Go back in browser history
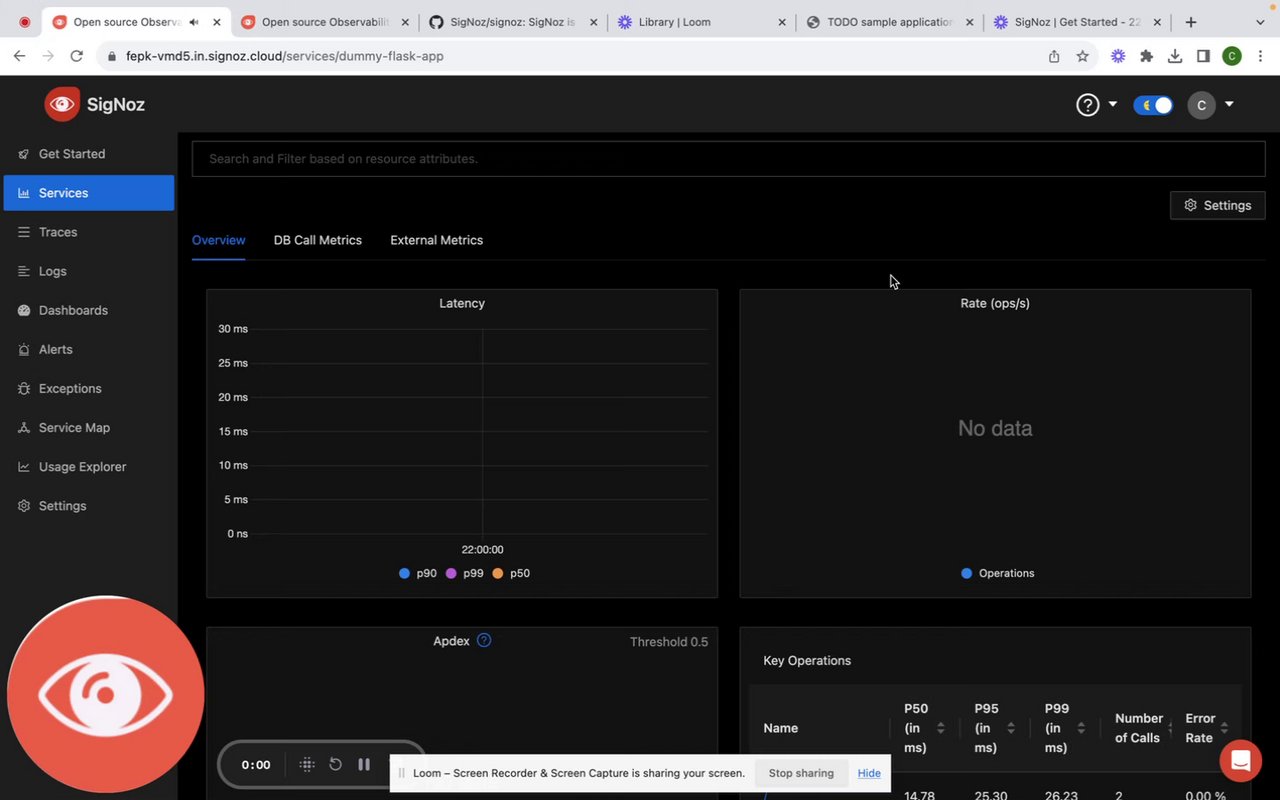The height and width of the screenshot is (800, 1280). click(19, 56)
